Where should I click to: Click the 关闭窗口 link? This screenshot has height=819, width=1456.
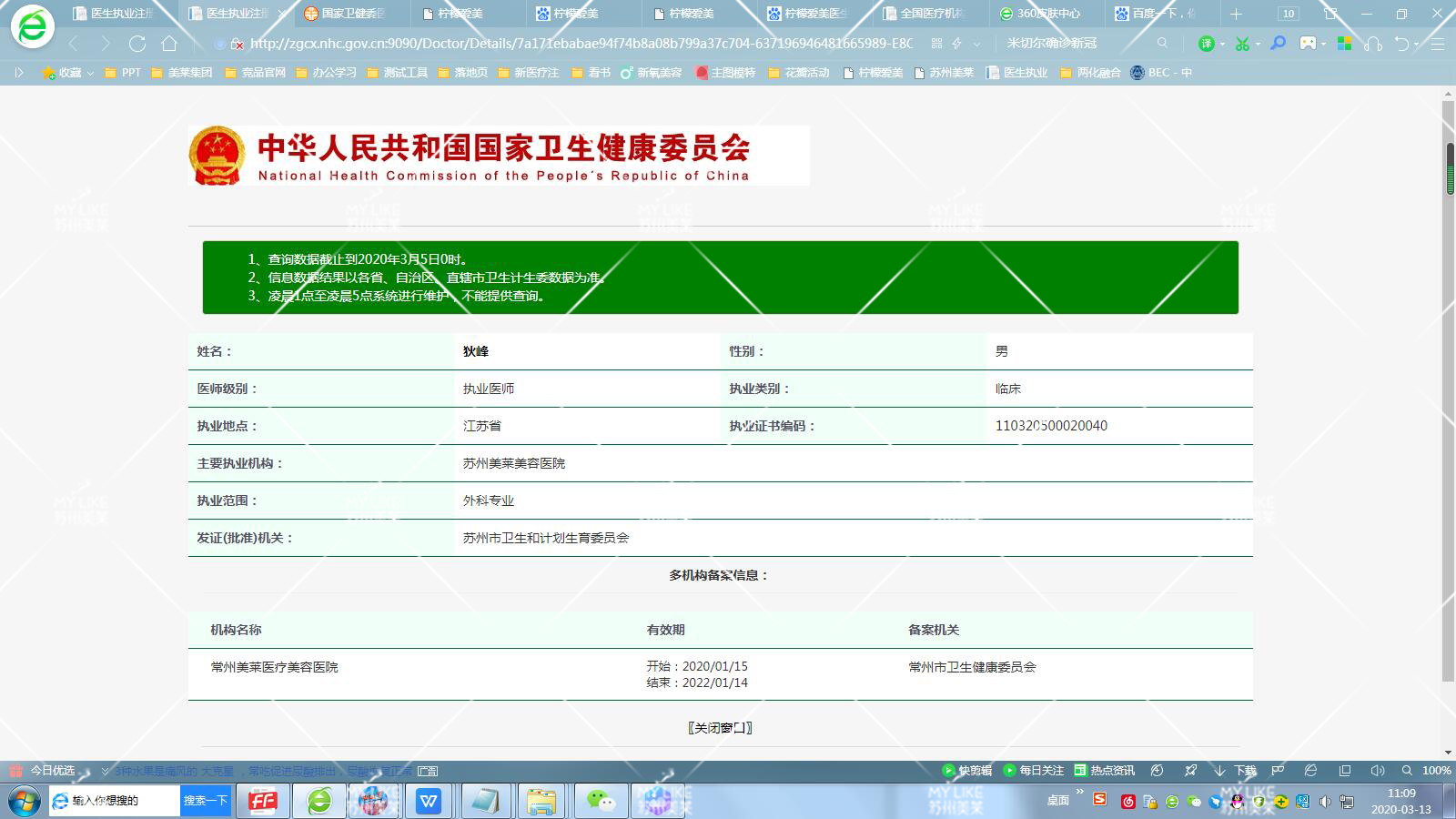tap(720, 728)
